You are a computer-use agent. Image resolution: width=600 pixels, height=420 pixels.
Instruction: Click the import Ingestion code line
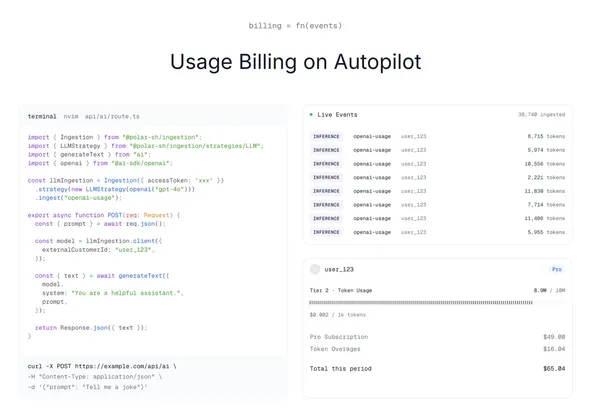click(x=115, y=137)
